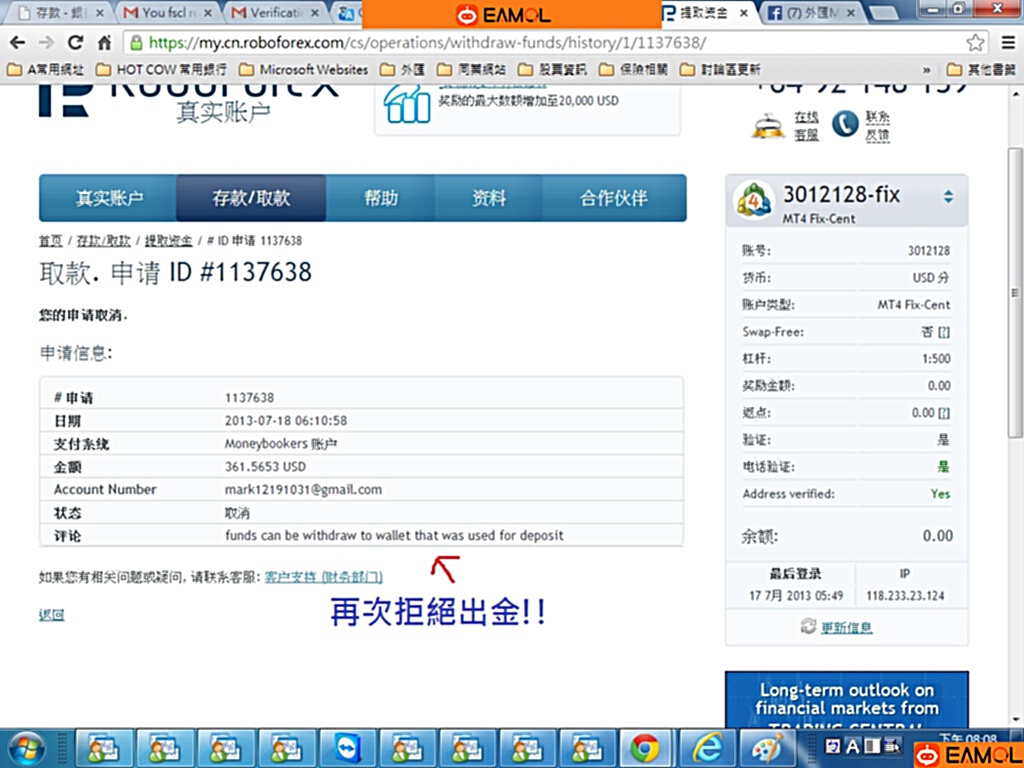The image size is (1024, 768).
Task: Select the email mark12191031@gmail.com
Action: [x=304, y=490]
